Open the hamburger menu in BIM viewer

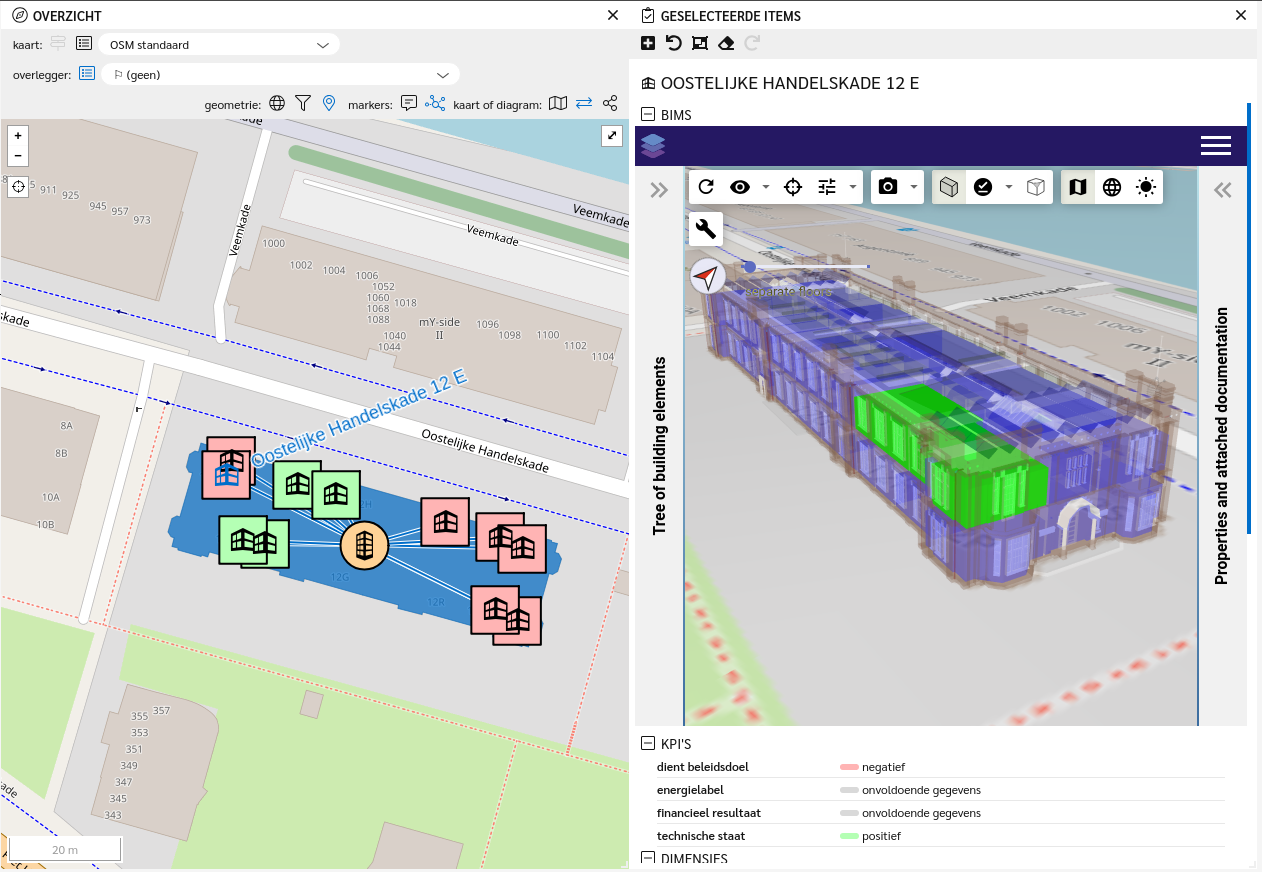(x=1215, y=146)
